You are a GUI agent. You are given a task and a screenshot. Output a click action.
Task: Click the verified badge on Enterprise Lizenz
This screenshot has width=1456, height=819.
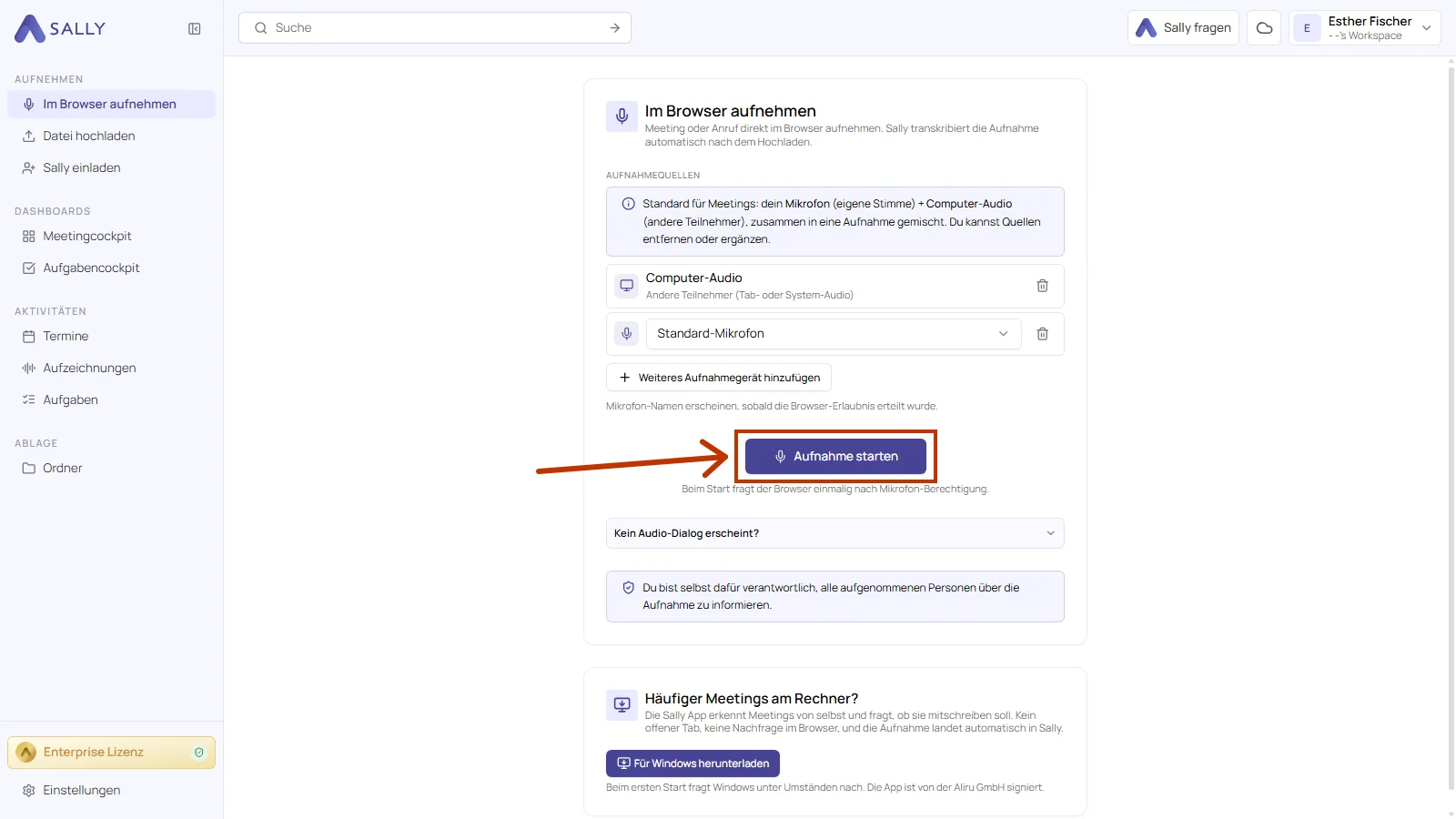199,753
